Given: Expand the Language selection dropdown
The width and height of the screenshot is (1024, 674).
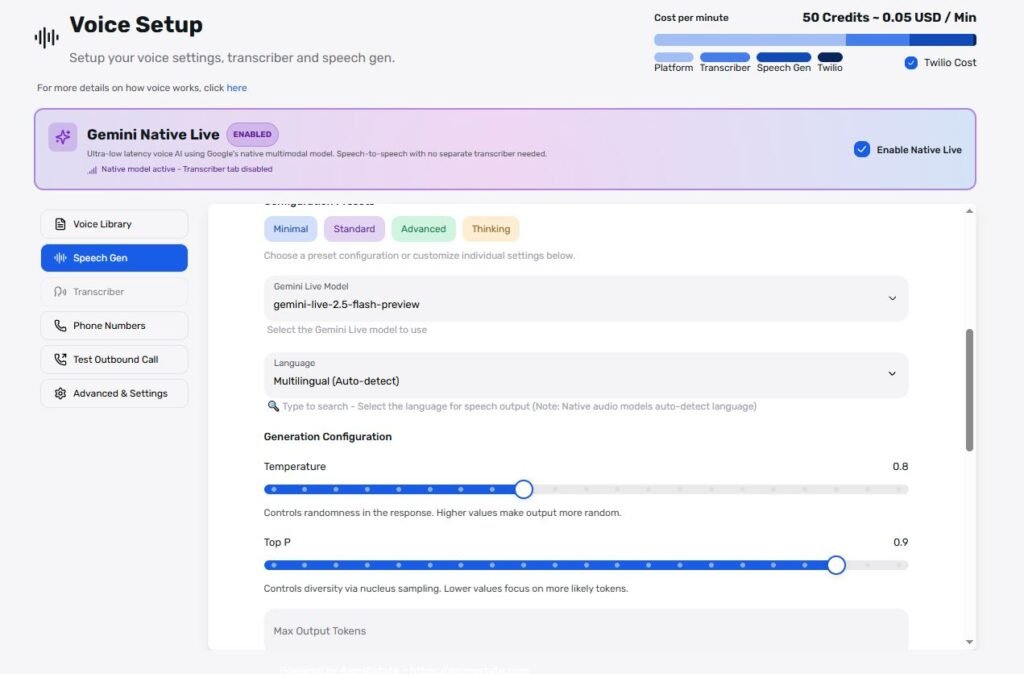Looking at the screenshot, I should pos(891,374).
